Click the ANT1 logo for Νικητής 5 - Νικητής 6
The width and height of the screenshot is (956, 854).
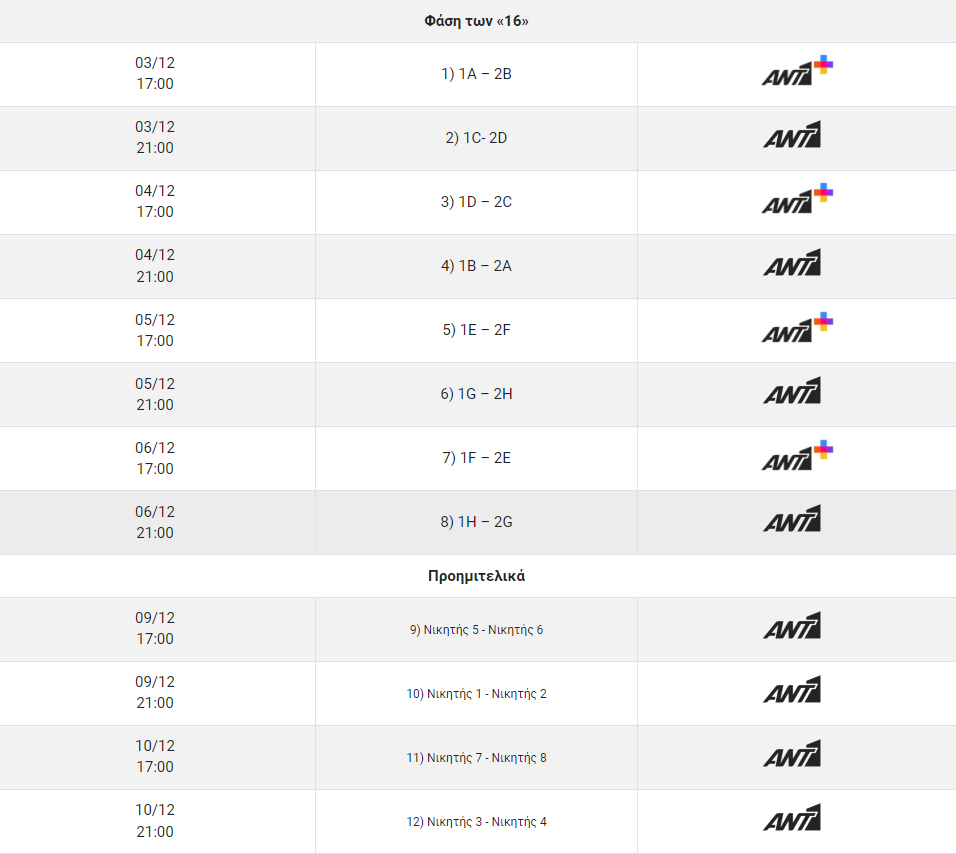(792, 628)
